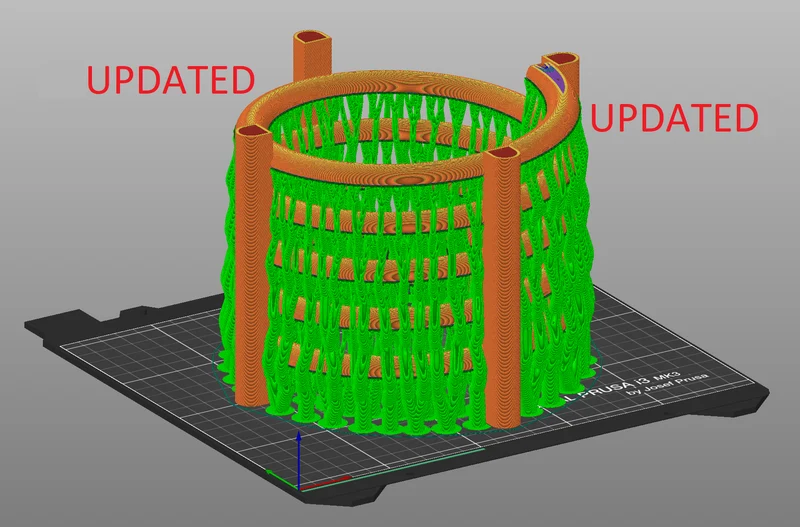The height and width of the screenshot is (527, 800).
Task: Click the right red UPDATED label
Action: (674, 118)
